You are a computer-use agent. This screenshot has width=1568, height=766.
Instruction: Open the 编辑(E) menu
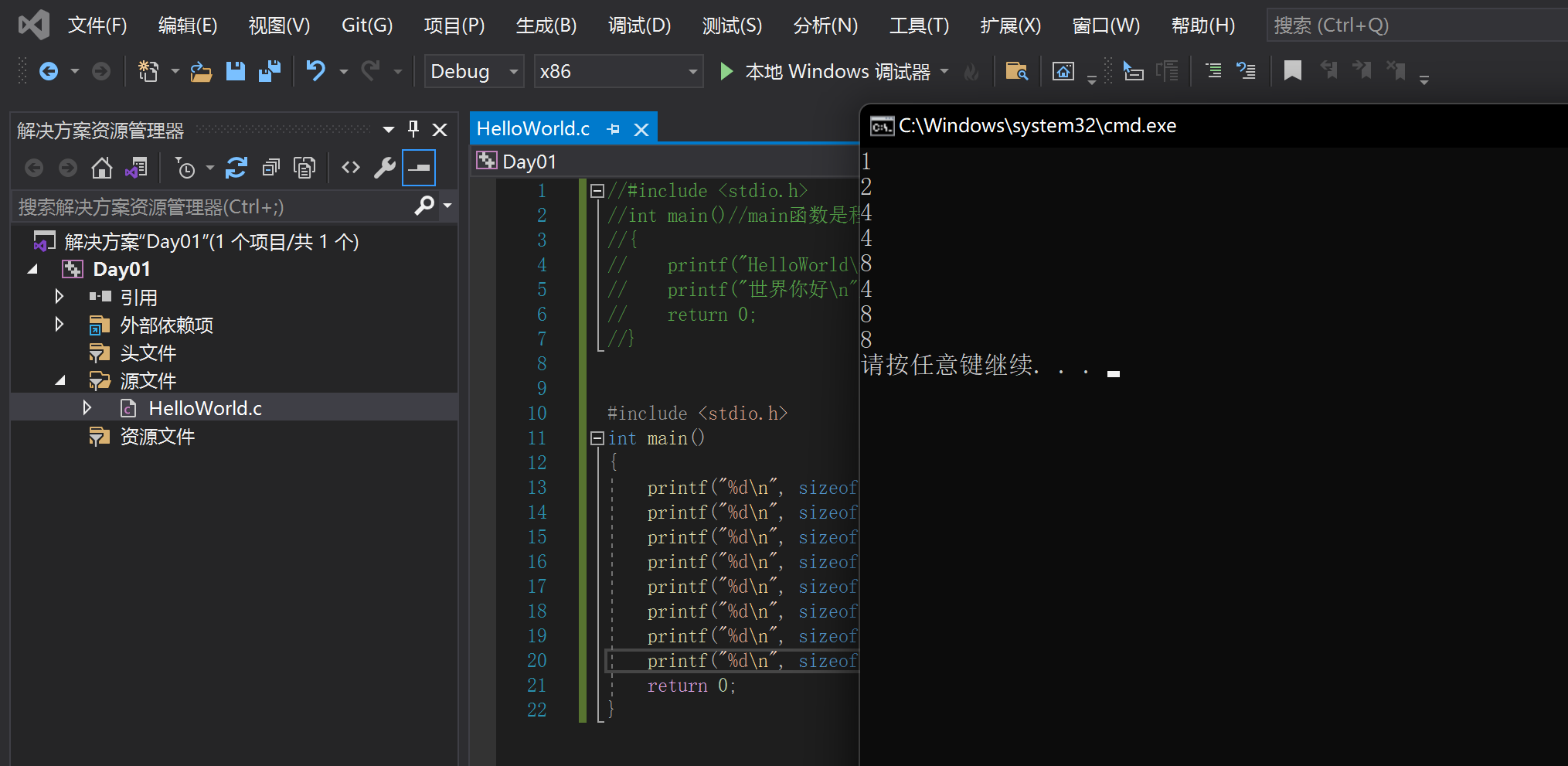(x=188, y=26)
